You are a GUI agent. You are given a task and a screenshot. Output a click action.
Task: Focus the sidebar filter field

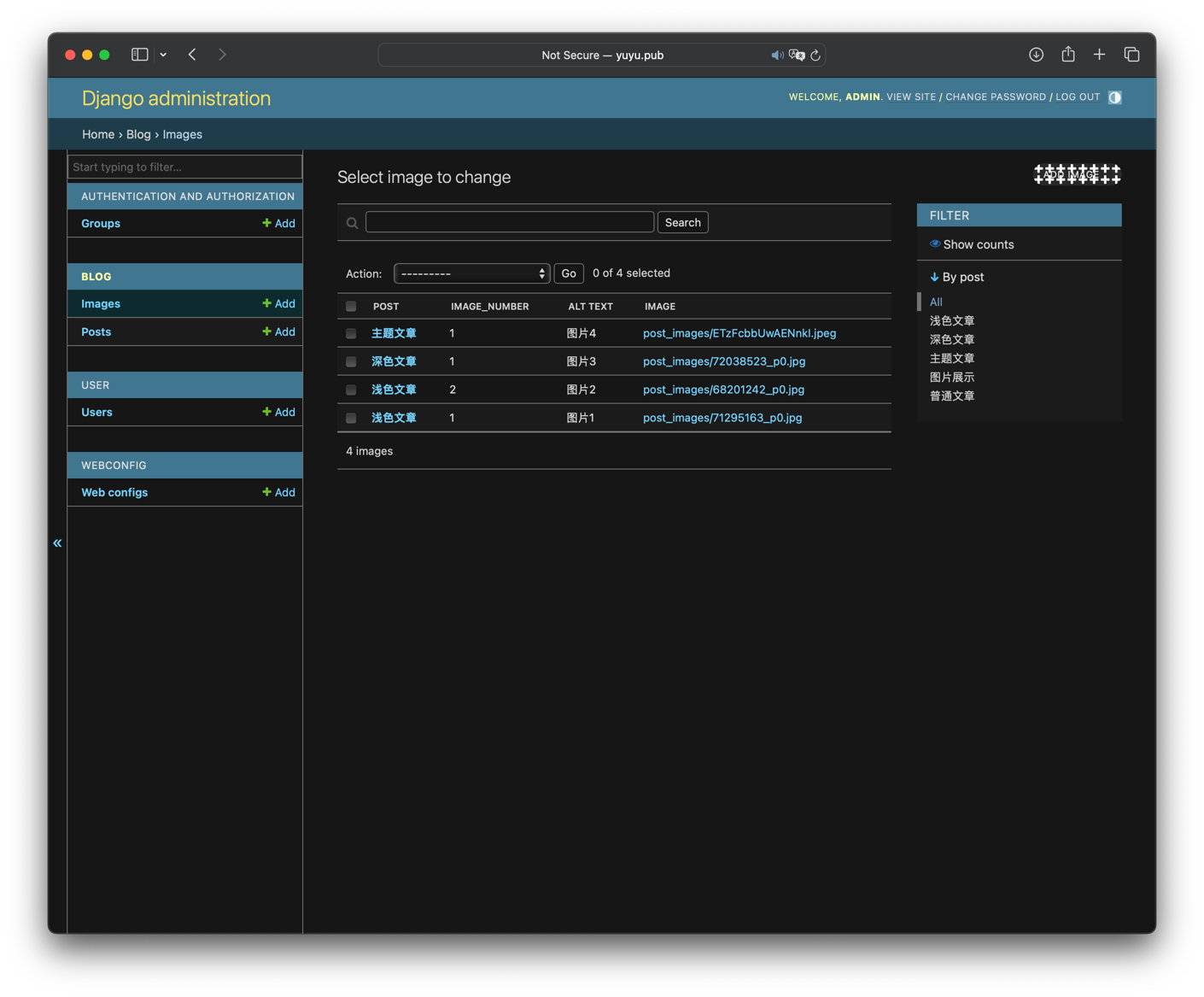click(185, 167)
